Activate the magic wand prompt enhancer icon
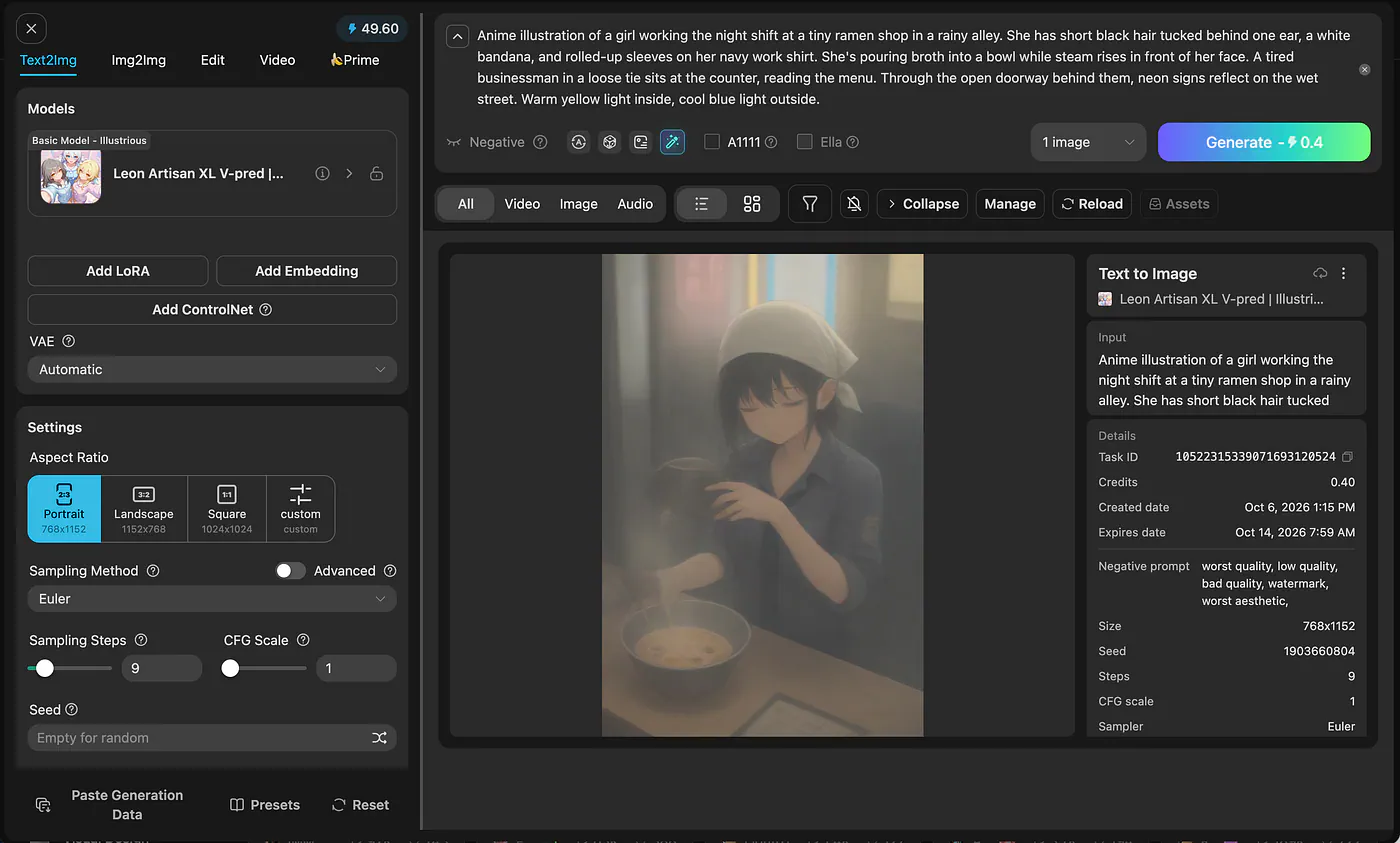 tap(673, 142)
